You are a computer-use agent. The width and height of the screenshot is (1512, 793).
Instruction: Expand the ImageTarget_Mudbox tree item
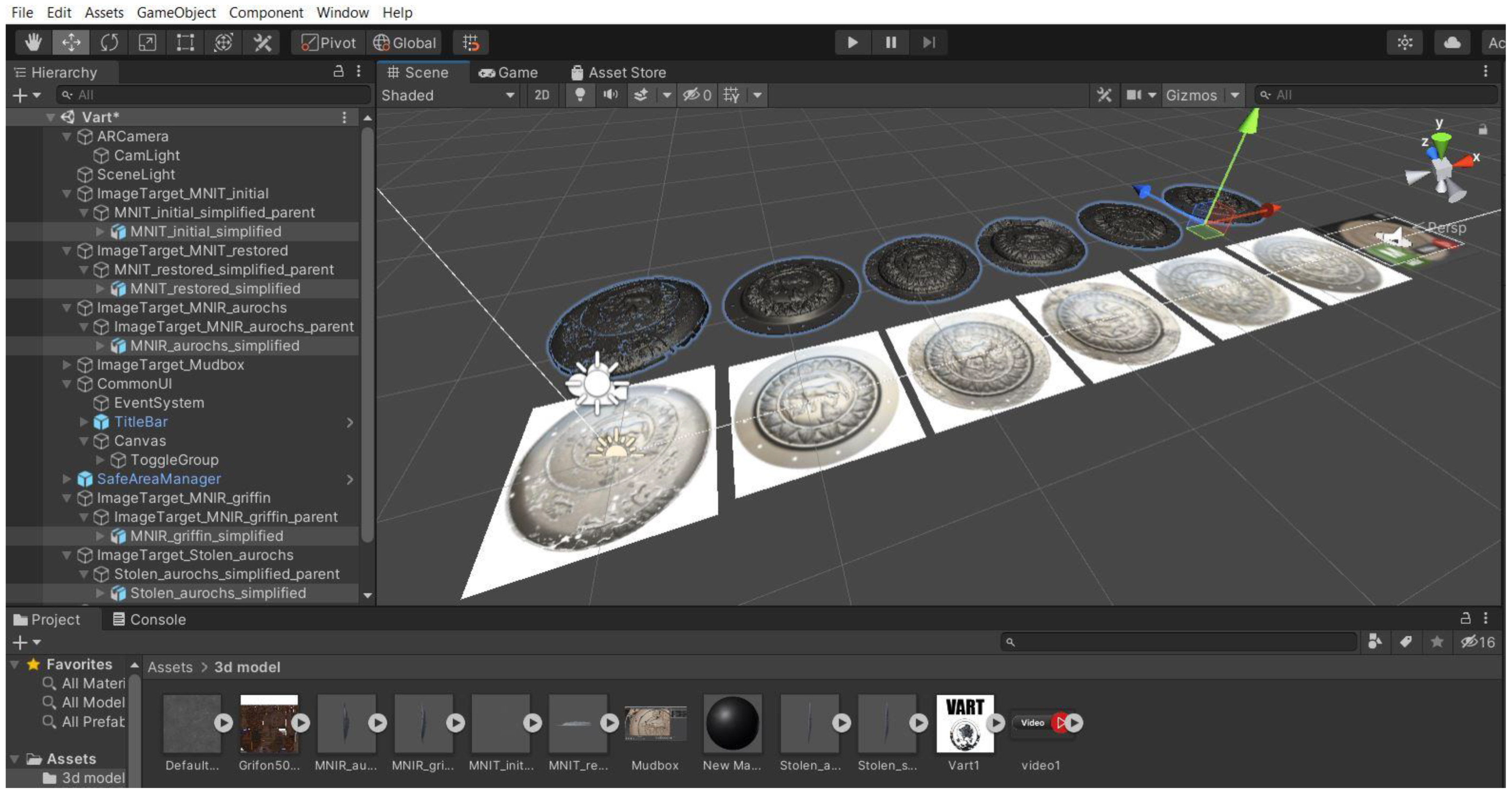pyautogui.click(x=67, y=364)
